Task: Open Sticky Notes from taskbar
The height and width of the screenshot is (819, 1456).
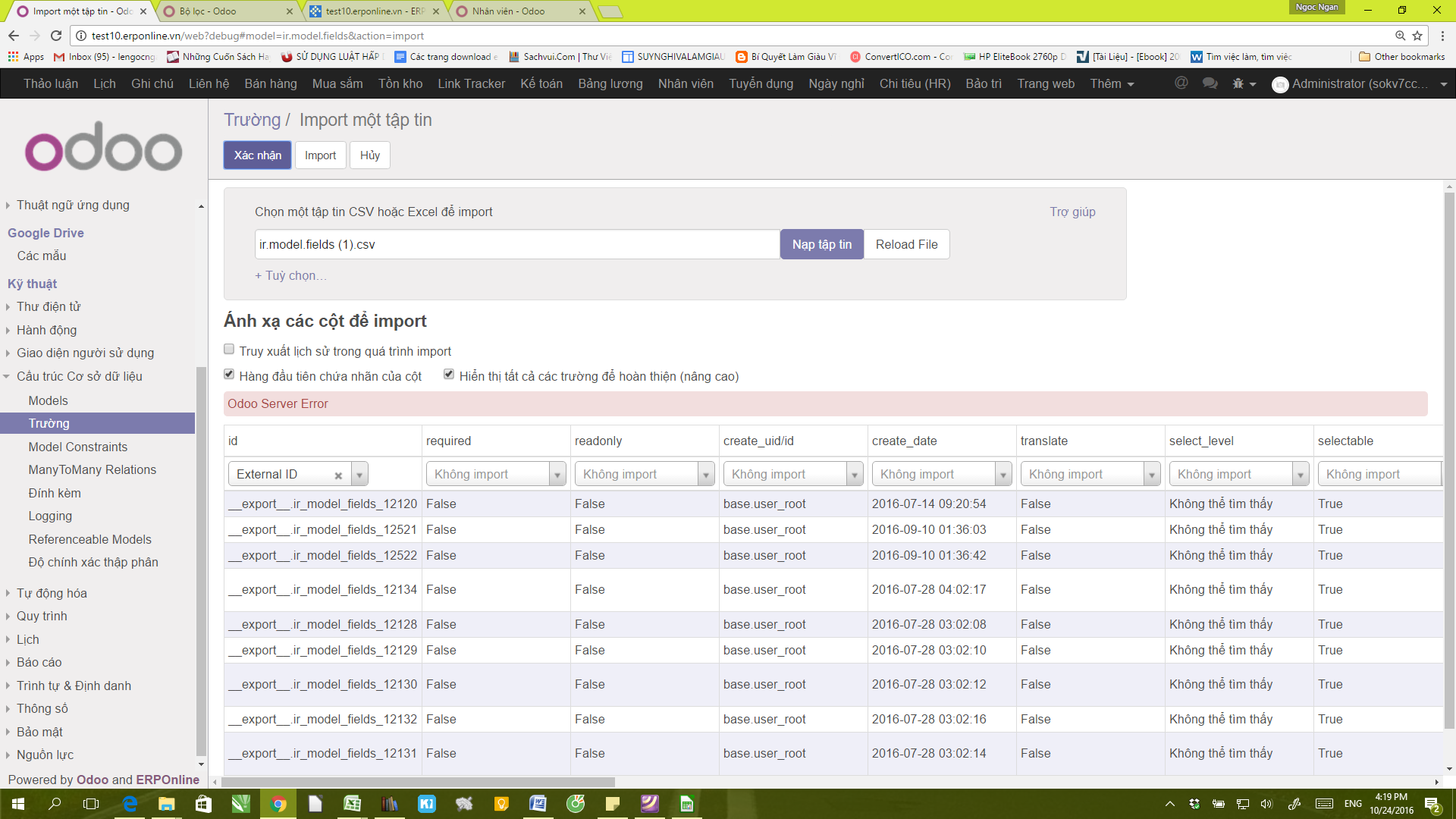Action: coord(613,804)
